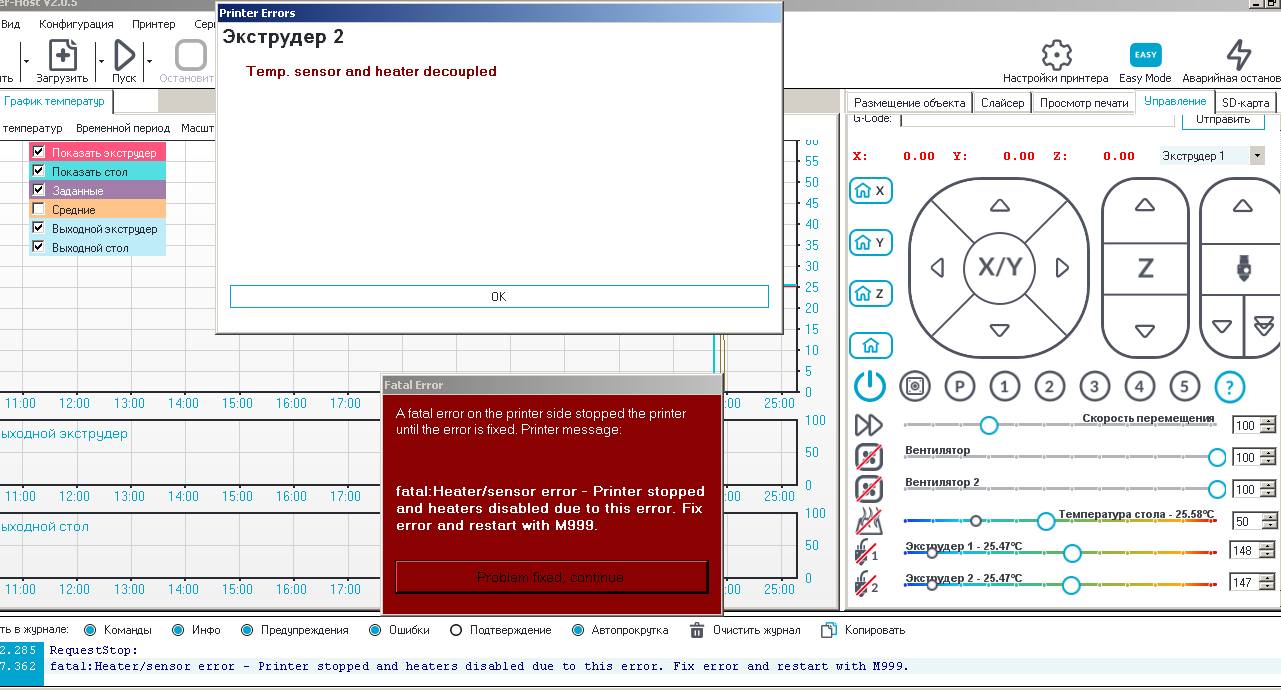Click the Home X axis icon
This screenshot has height=690, width=1281.
(870, 191)
